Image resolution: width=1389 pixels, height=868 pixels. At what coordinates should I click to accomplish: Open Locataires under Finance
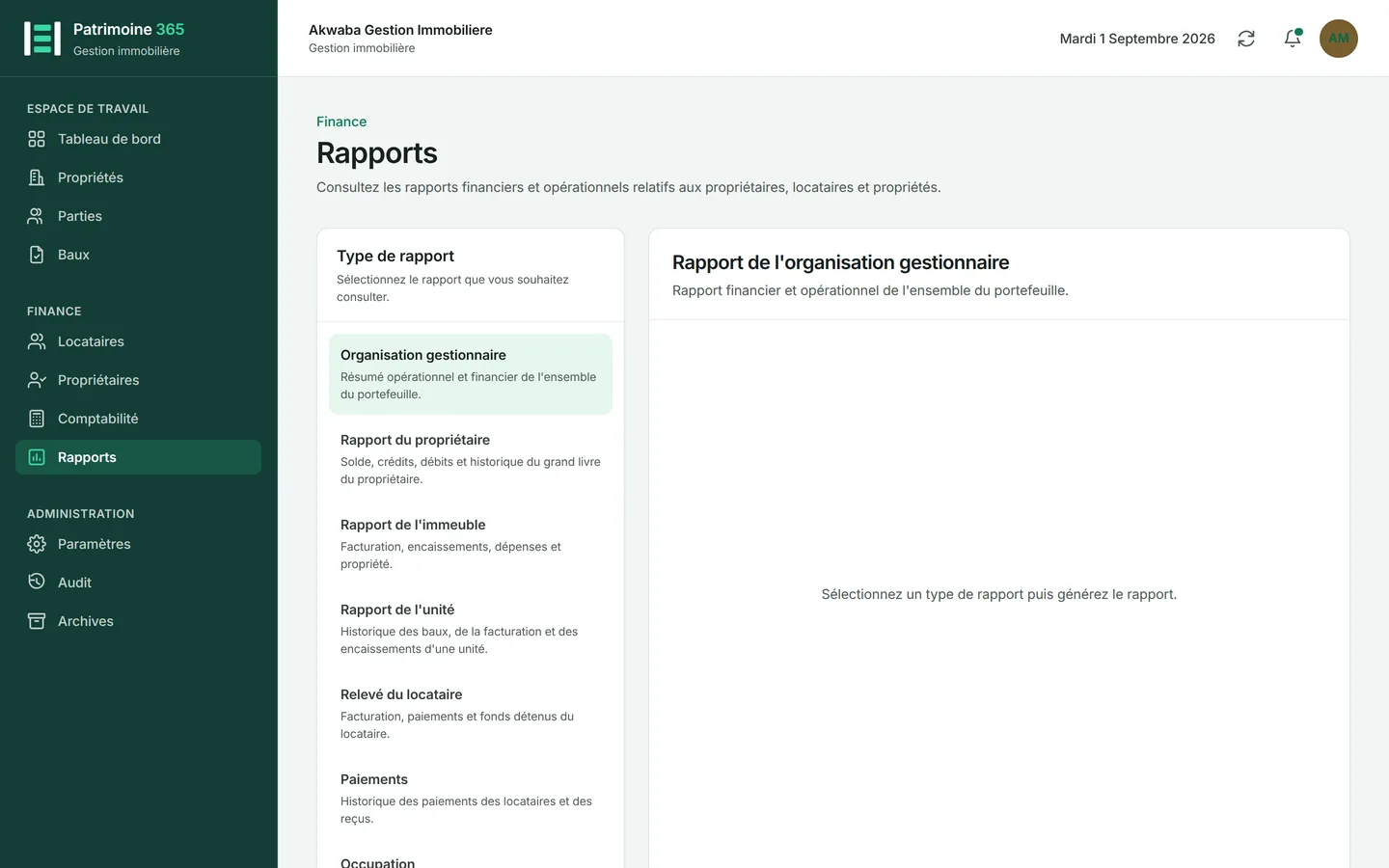tap(138, 341)
